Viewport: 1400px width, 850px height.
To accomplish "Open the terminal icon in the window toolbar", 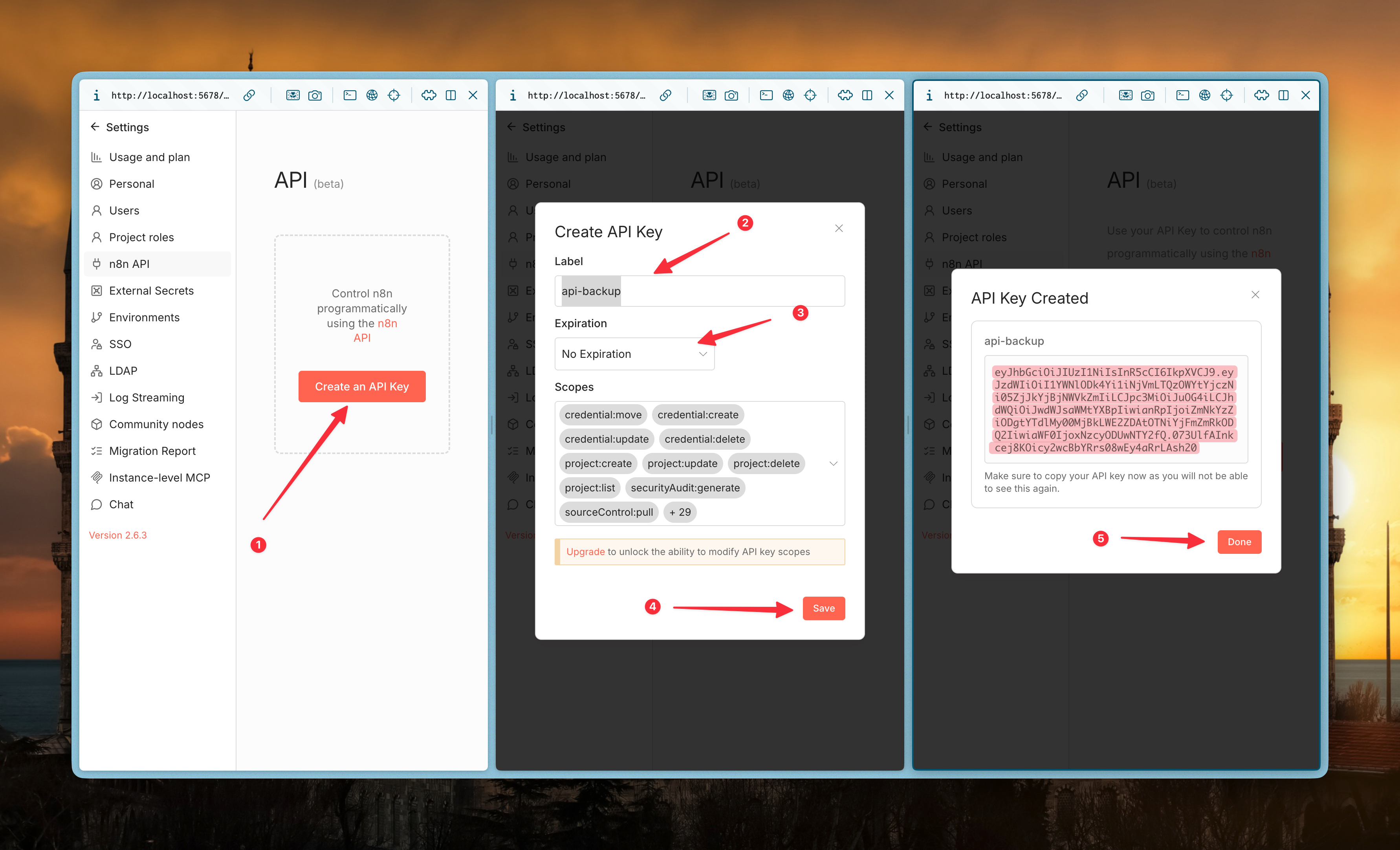I will point(350,95).
